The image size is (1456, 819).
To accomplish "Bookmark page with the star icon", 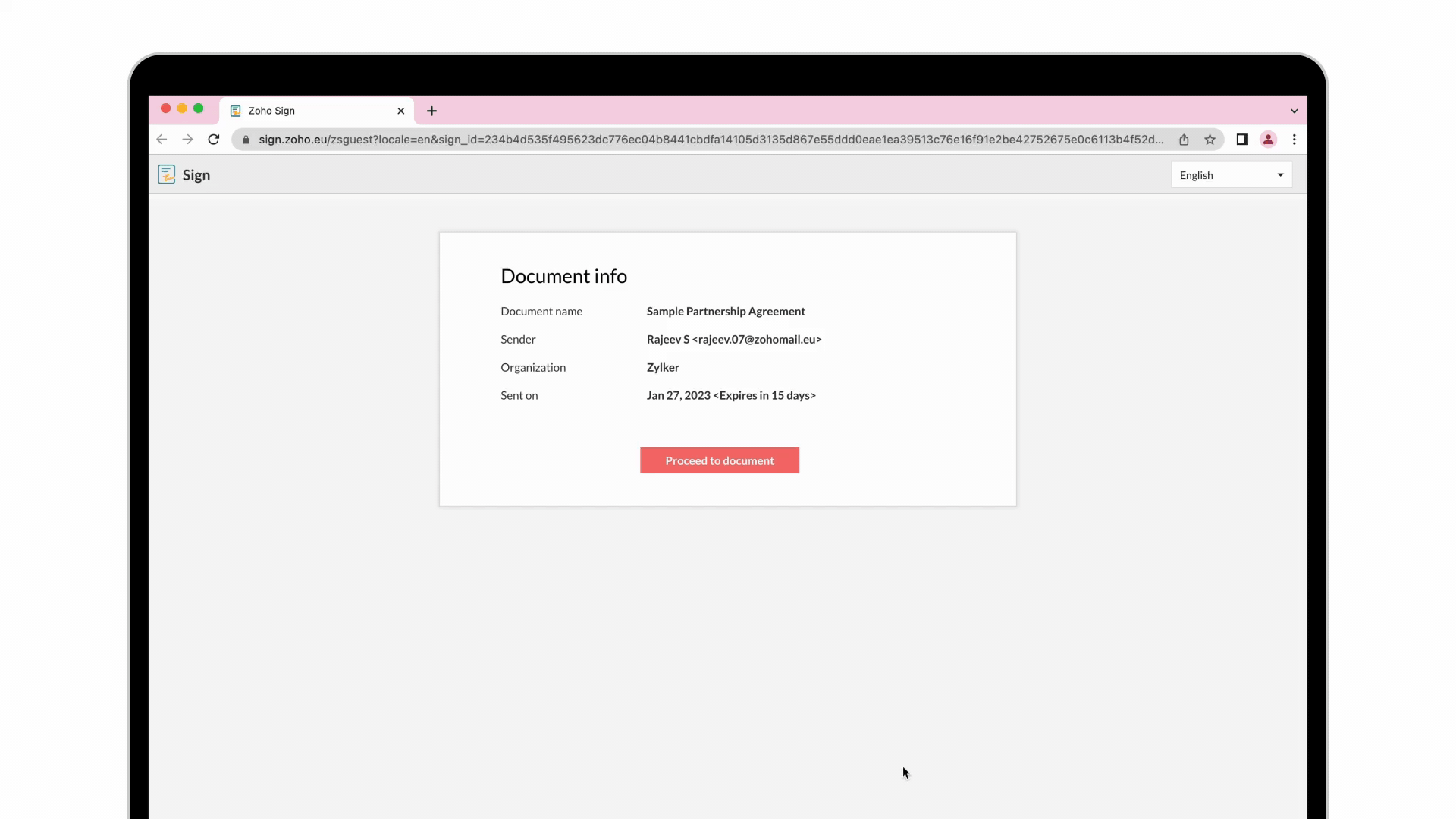I will [1210, 140].
